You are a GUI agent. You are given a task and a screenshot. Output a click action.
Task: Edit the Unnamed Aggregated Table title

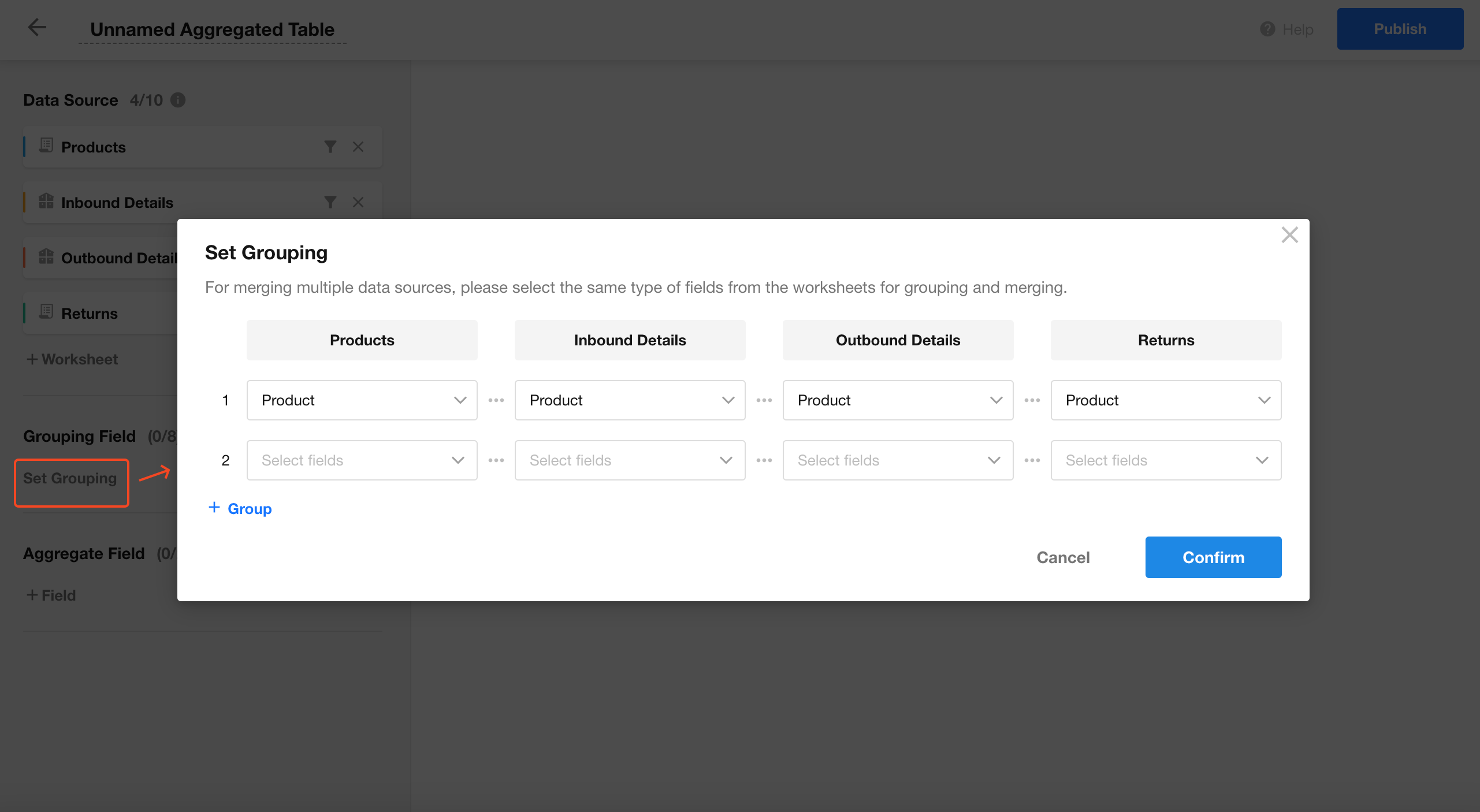click(x=212, y=29)
